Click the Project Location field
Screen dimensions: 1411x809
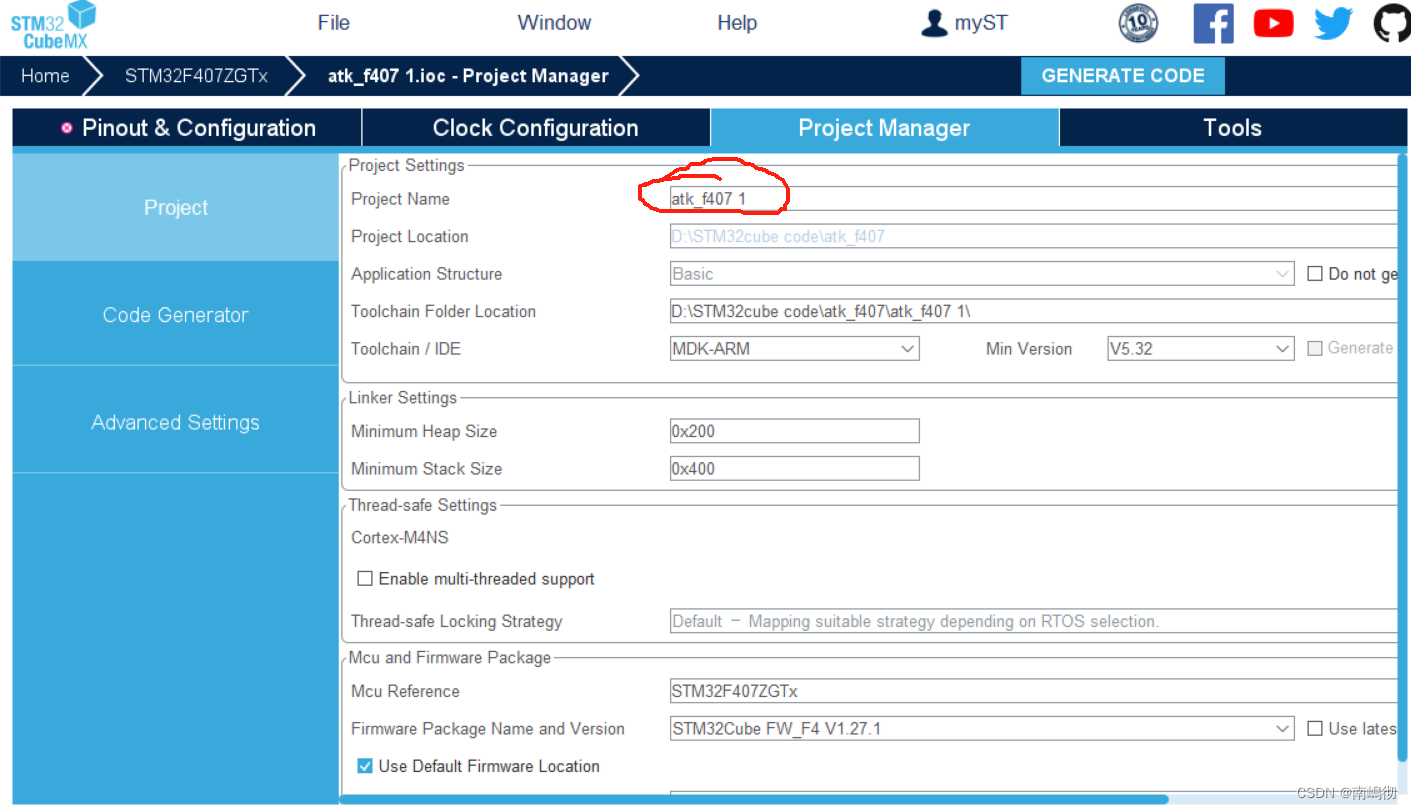pos(1033,237)
